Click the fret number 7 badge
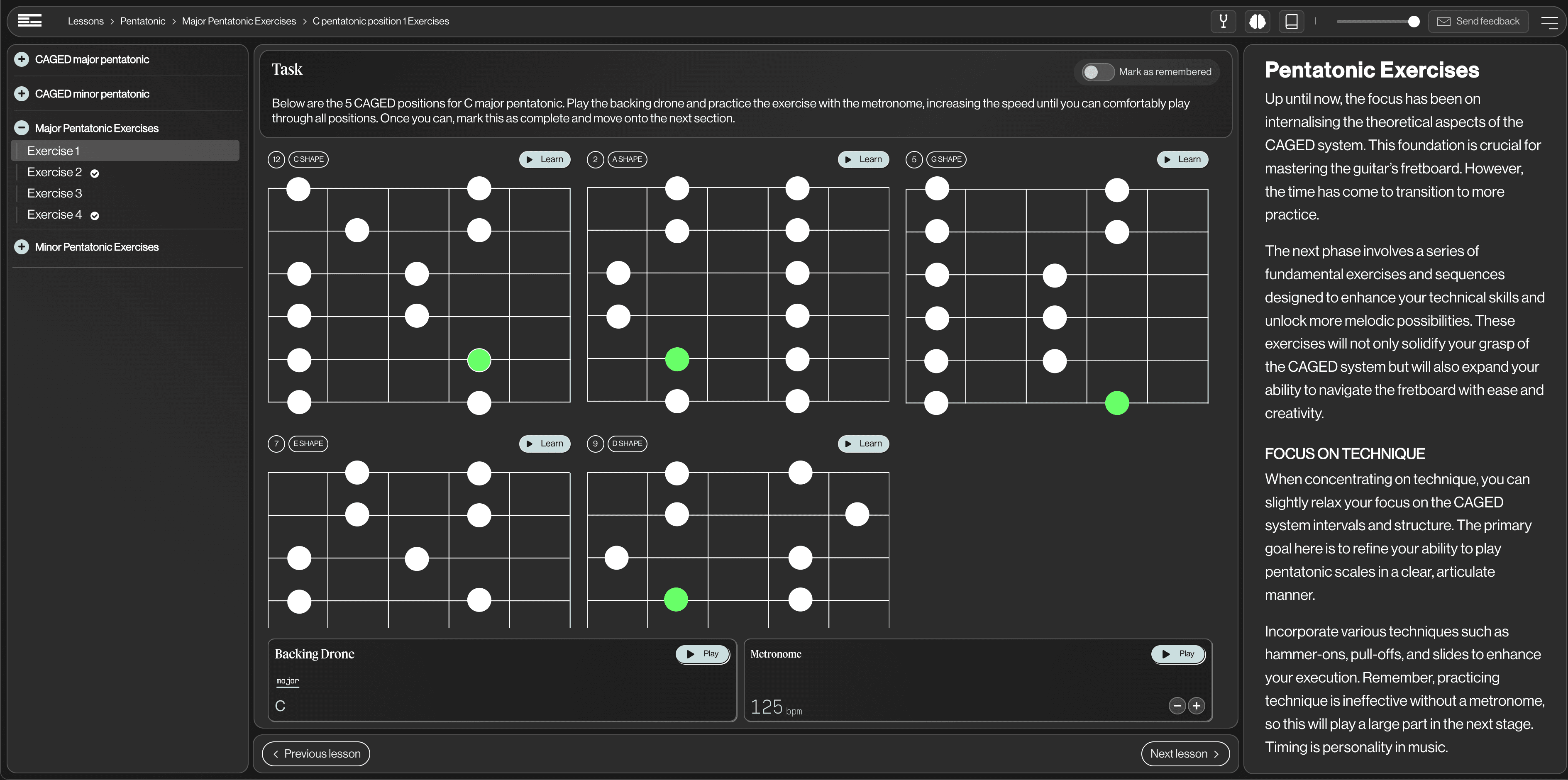Viewport: 1568px width, 780px height. coord(276,444)
